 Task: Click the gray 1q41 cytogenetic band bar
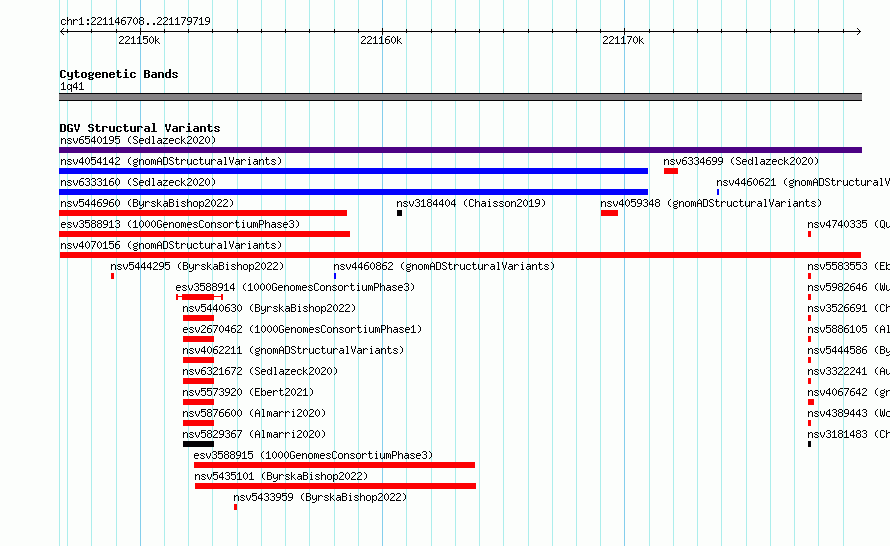(x=460, y=97)
